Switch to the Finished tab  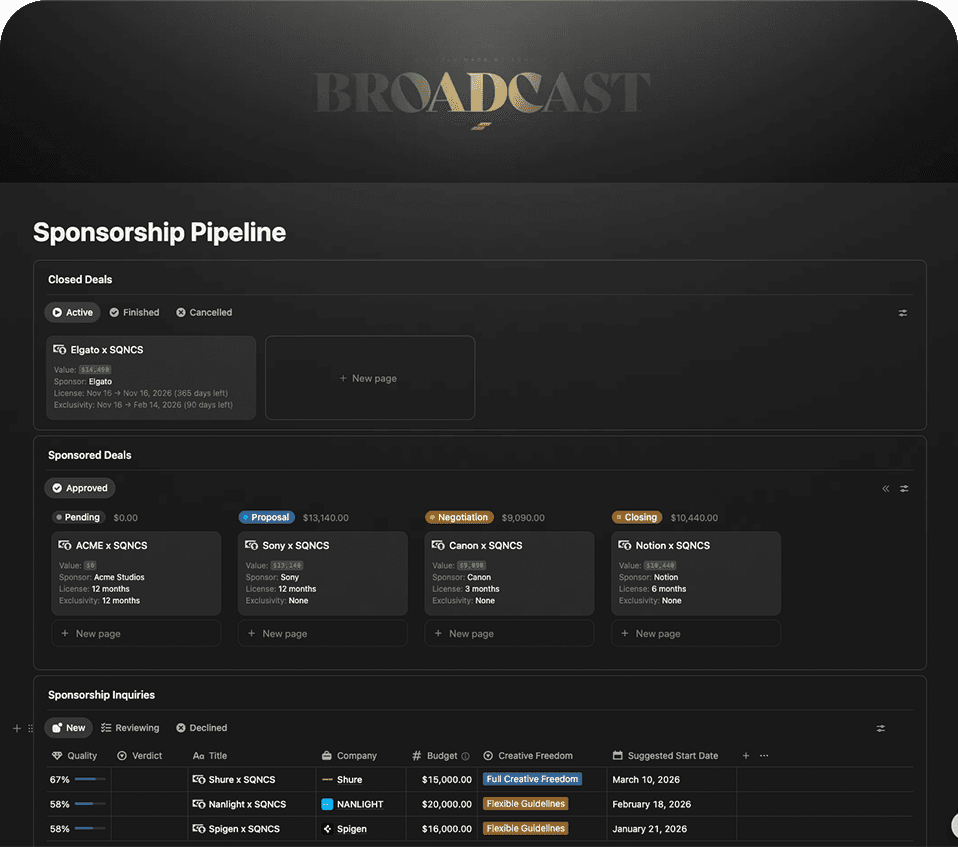[134, 312]
